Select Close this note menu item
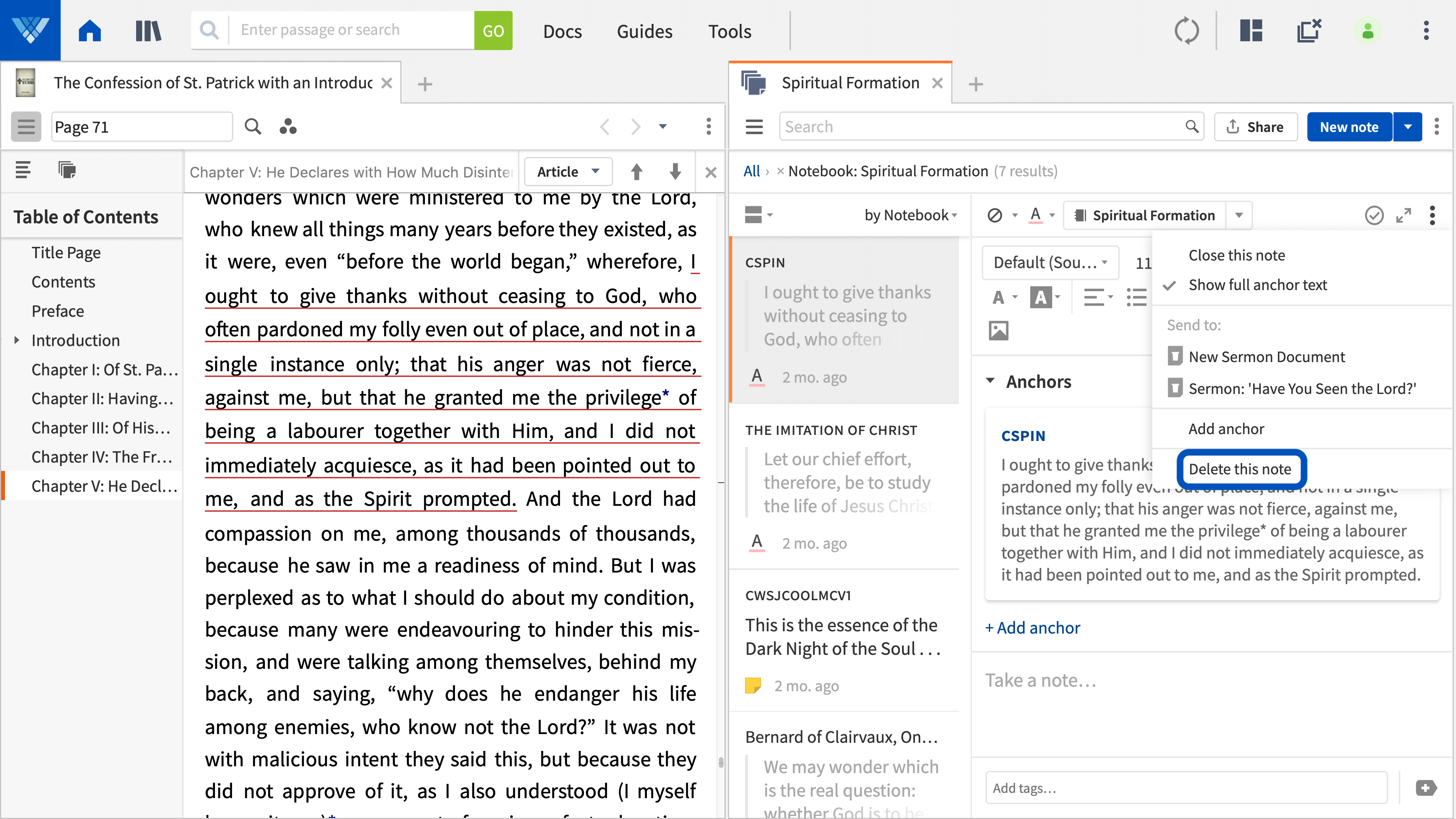The height and width of the screenshot is (819, 1456). (1237, 255)
